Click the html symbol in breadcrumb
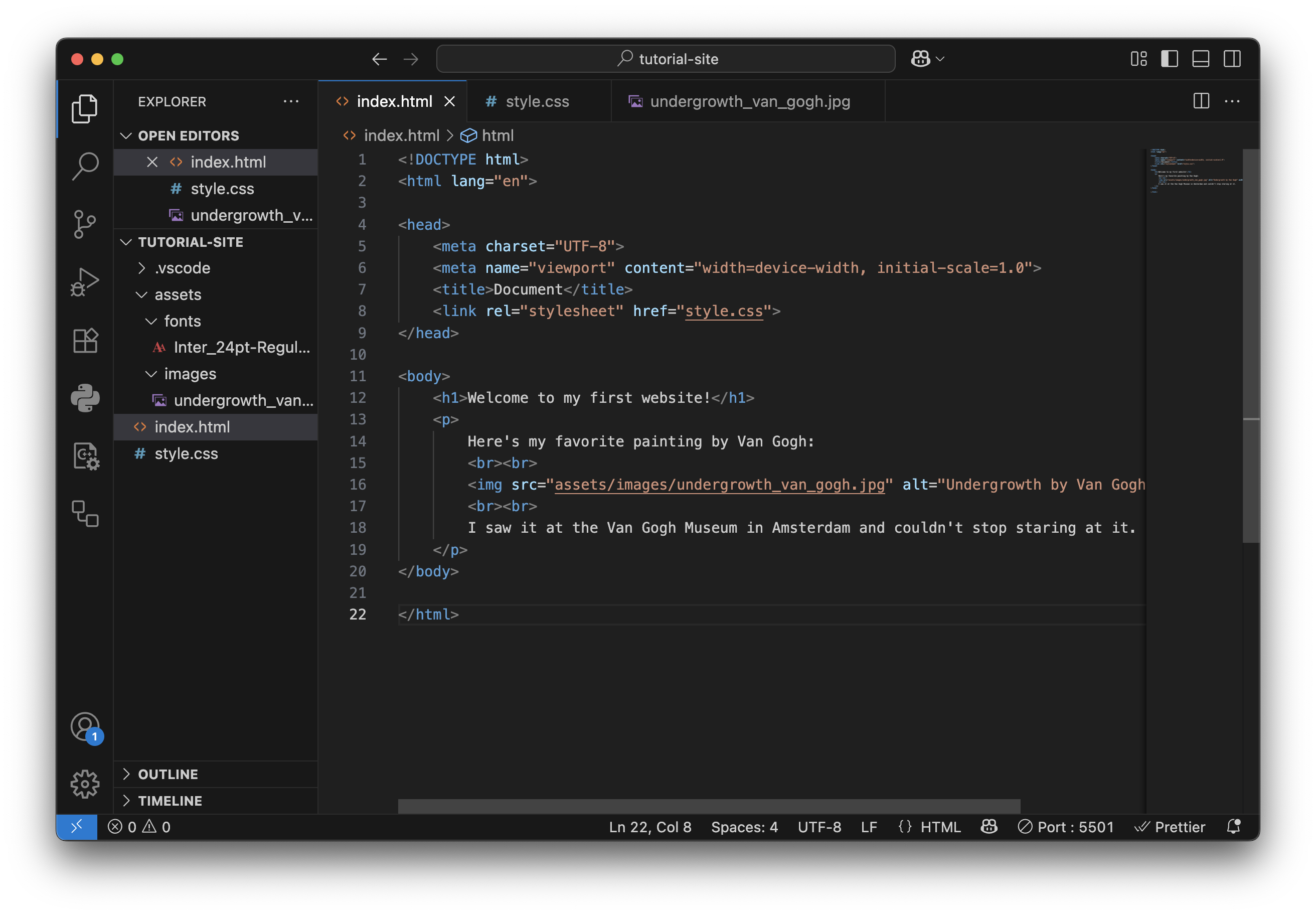This screenshot has width=1316, height=915. [x=487, y=135]
